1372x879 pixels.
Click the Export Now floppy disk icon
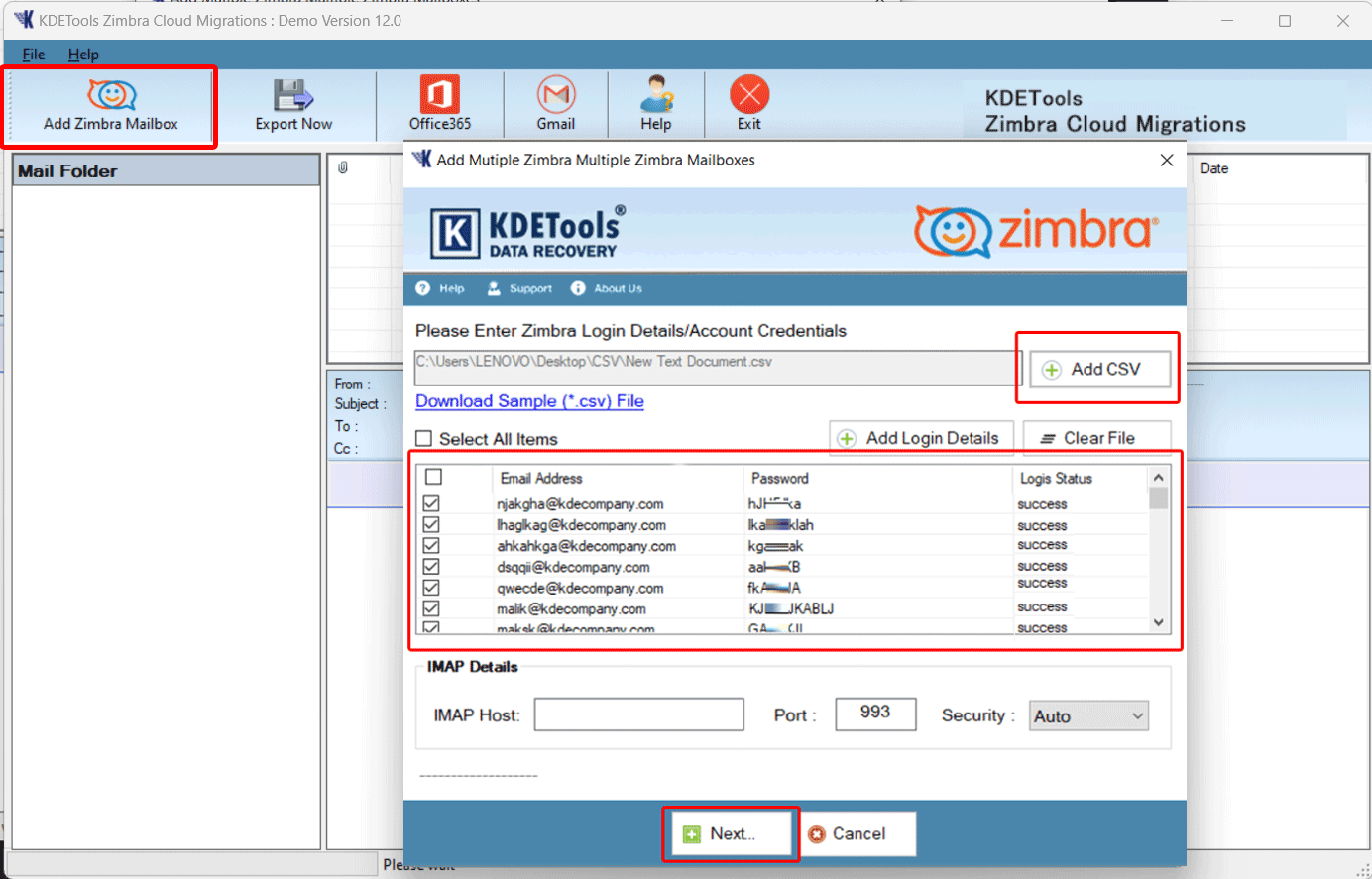pyautogui.click(x=293, y=95)
